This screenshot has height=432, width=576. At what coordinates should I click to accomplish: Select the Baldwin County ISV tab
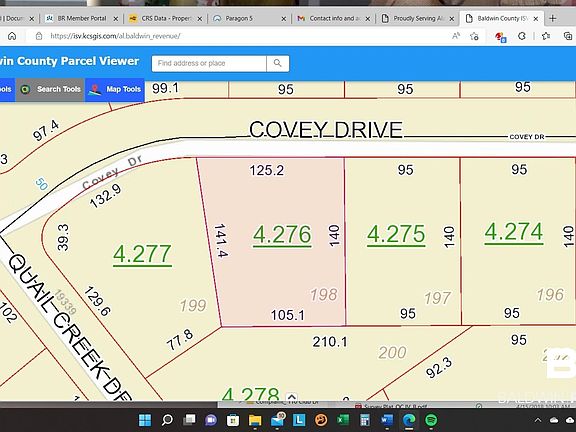502,18
